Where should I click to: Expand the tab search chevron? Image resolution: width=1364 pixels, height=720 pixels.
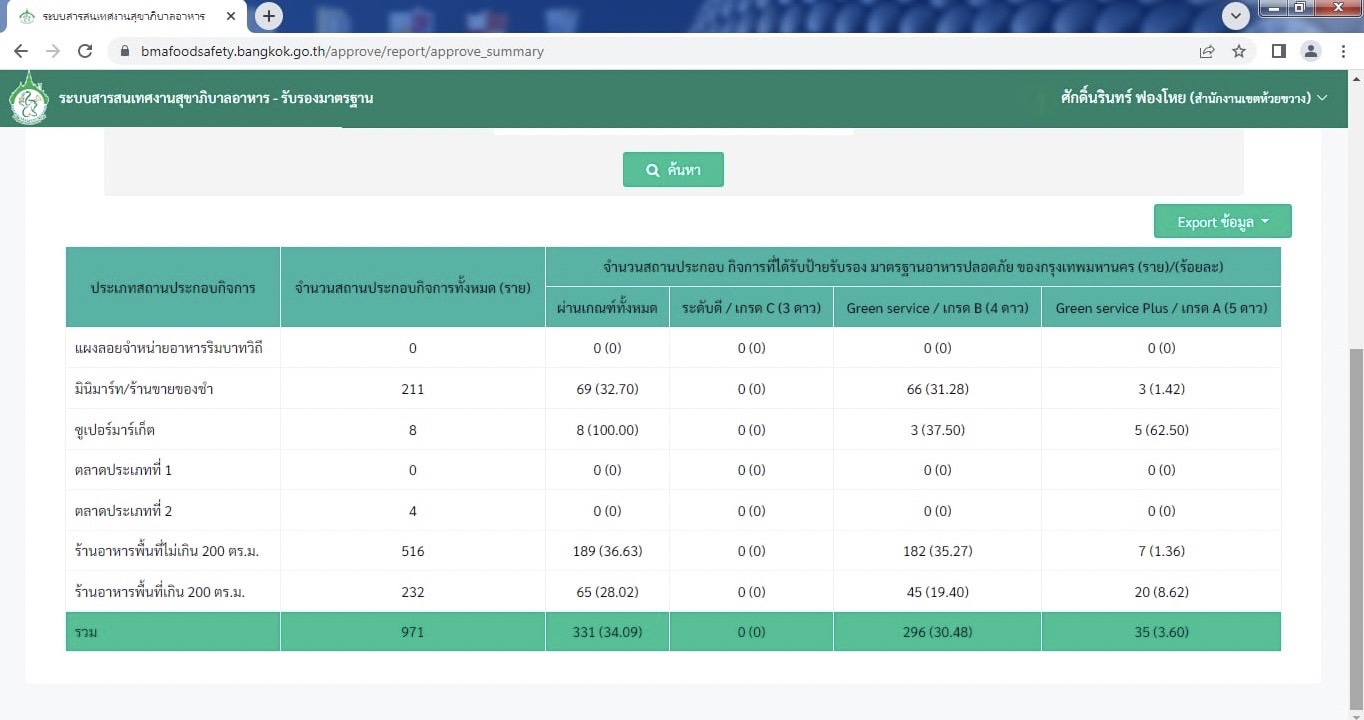pyautogui.click(x=1236, y=16)
